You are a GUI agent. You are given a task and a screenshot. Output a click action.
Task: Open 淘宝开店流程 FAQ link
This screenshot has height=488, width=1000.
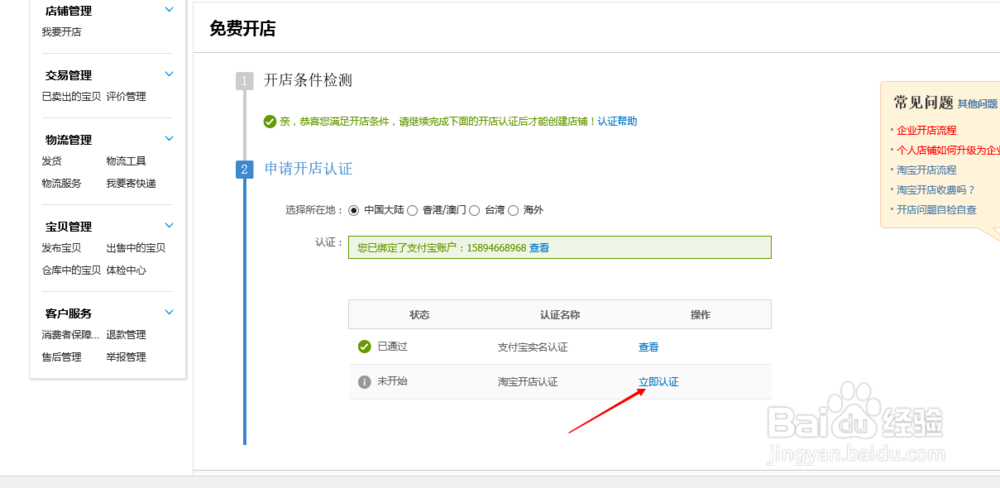[927, 170]
